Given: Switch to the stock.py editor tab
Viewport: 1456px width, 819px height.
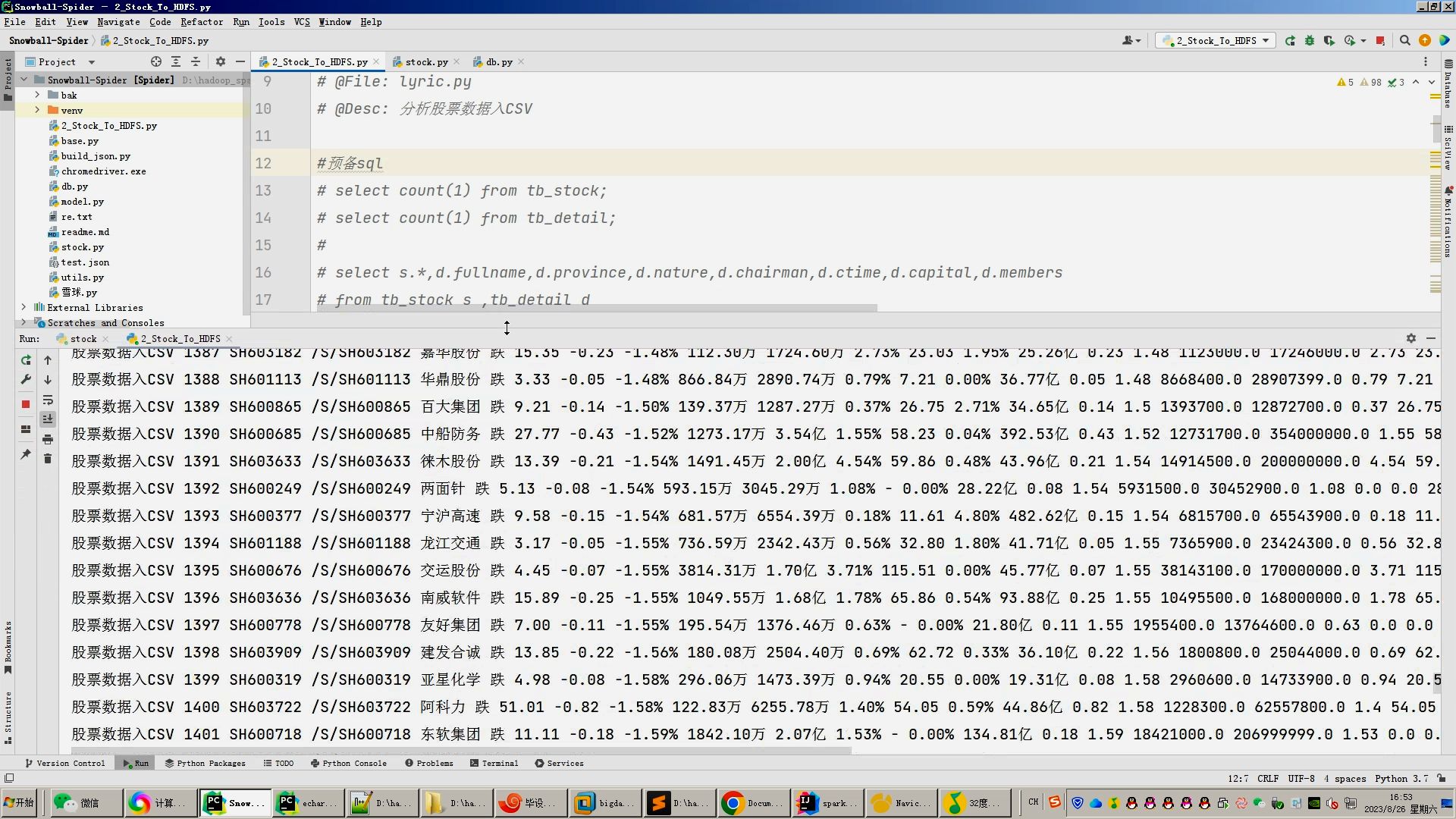Looking at the screenshot, I should (425, 62).
